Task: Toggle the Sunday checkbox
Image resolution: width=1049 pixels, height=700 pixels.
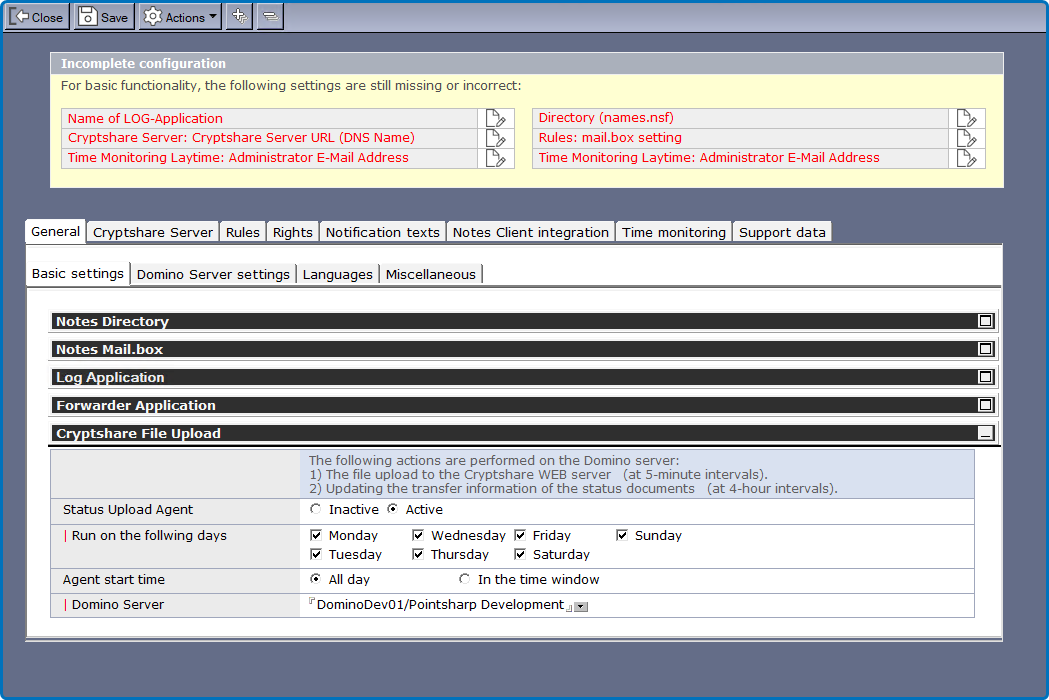Action: click(622, 536)
